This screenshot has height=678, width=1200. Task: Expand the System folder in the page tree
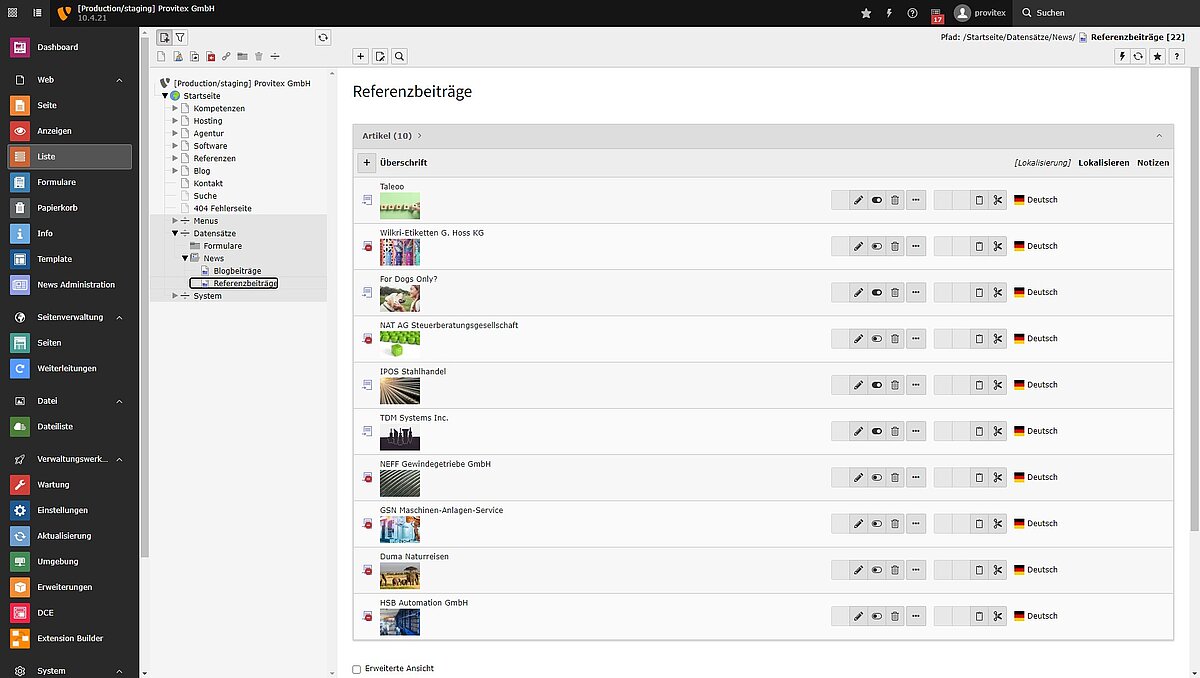pos(175,296)
